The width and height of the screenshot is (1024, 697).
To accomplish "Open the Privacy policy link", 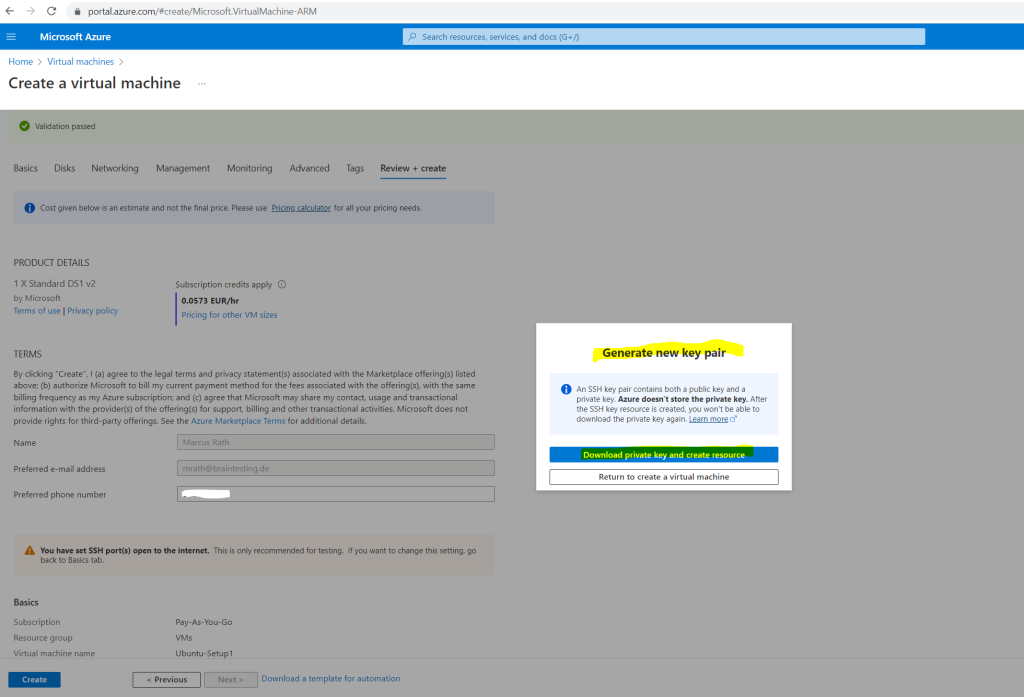I will [x=93, y=311].
